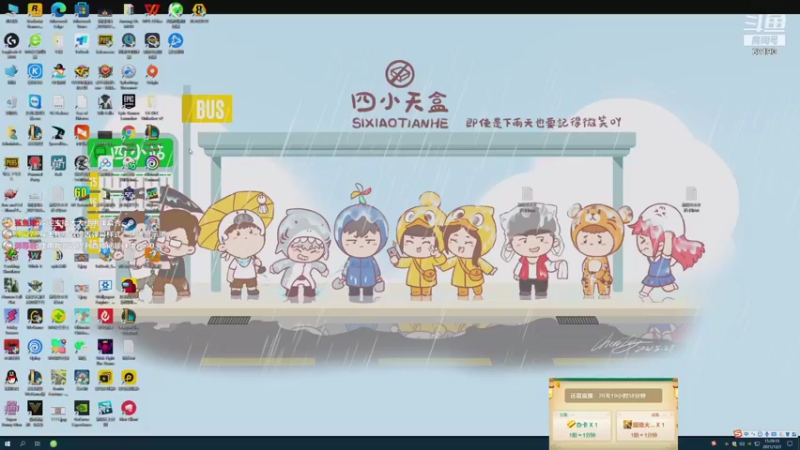
Task: Click the countdown banner in the popup
Action: 613,395
